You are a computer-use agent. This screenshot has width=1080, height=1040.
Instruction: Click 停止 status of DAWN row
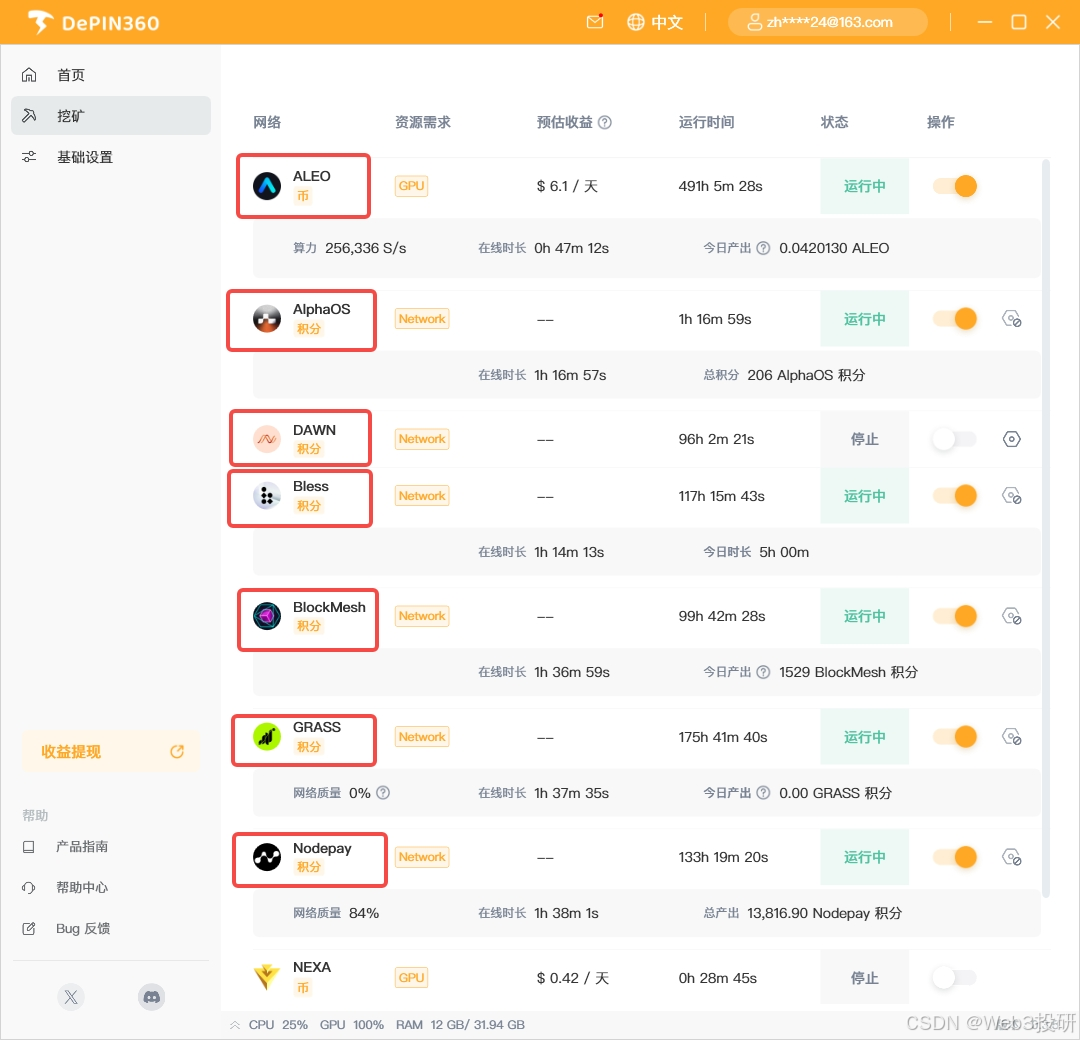864,439
